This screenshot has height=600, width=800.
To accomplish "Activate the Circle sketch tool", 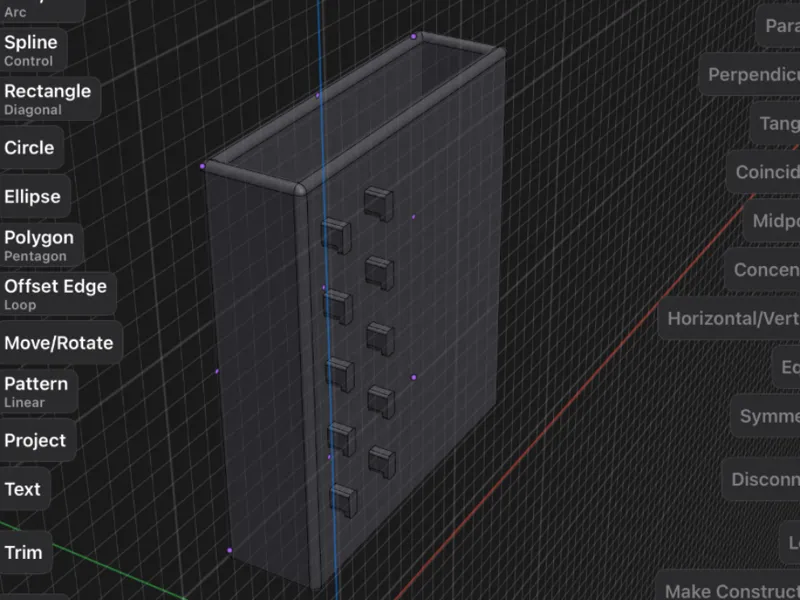I will coord(31,148).
